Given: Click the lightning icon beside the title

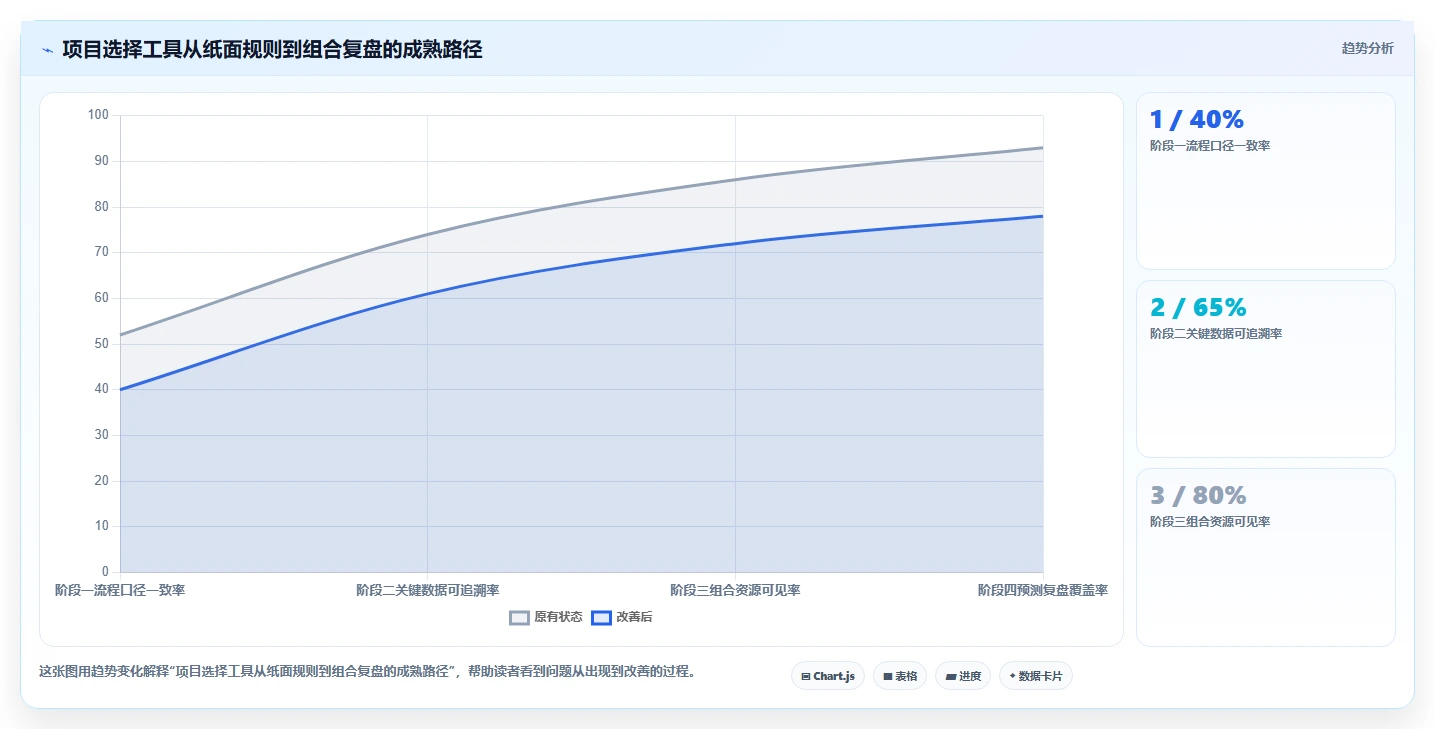Looking at the screenshot, I should tap(47, 49).
